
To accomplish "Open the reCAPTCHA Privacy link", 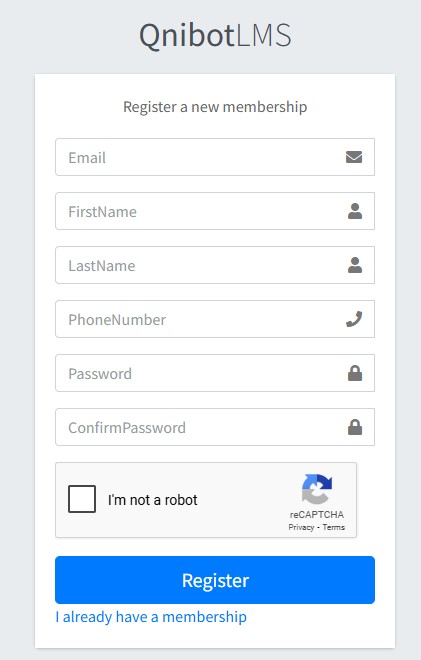I will [301, 527].
